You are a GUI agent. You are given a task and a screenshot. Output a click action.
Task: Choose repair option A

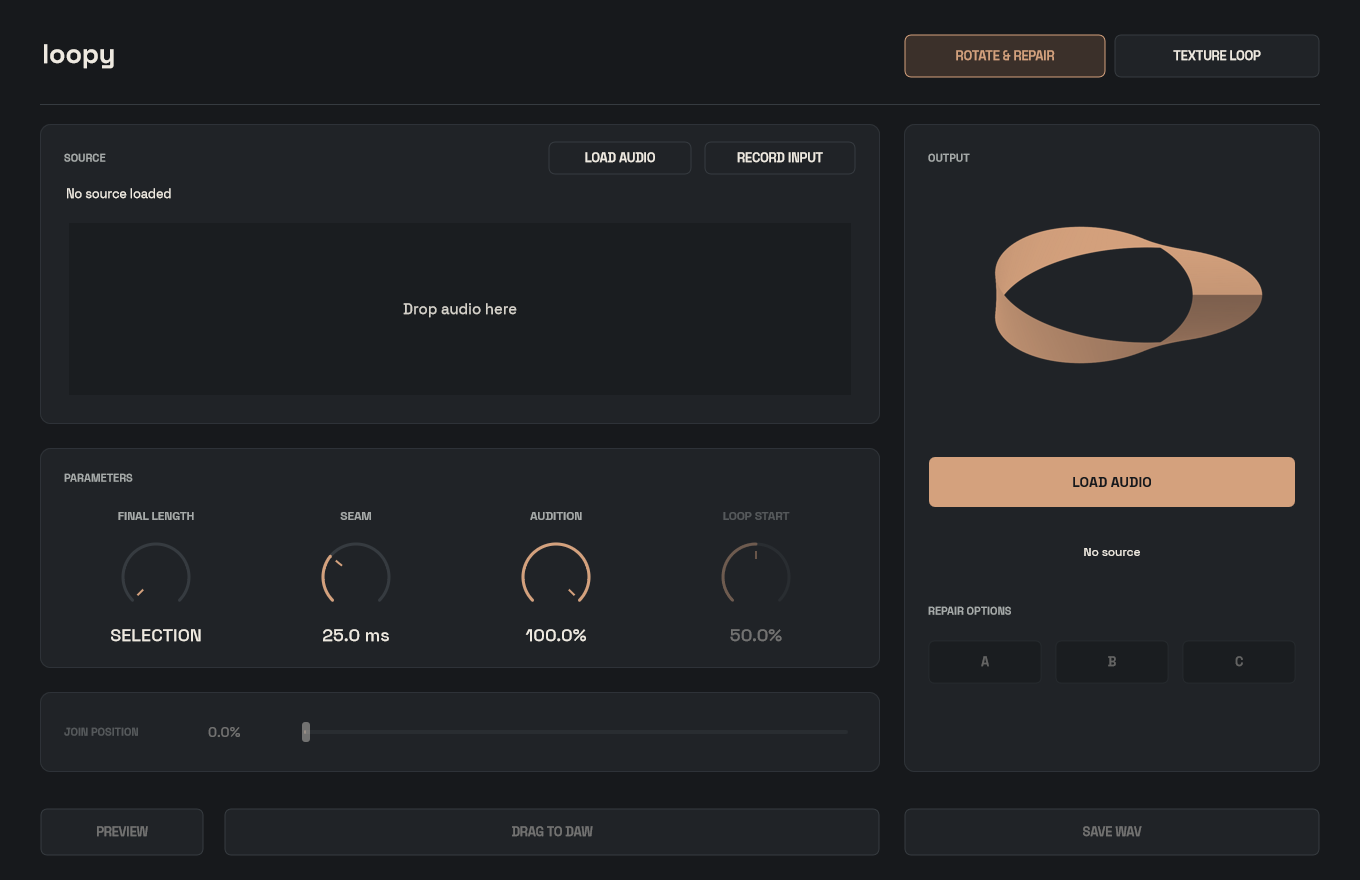pyautogui.click(x=985, y=662)
